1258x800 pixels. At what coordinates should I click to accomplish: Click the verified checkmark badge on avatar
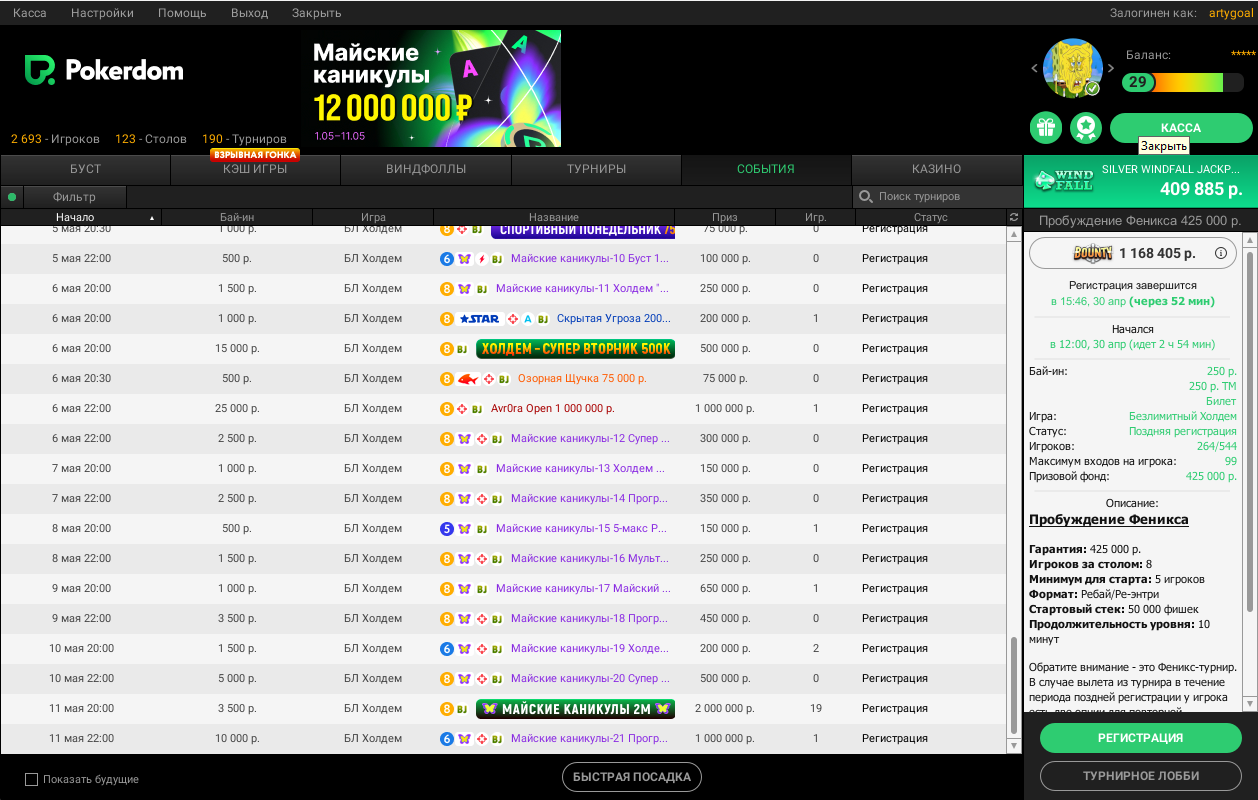(x=1093, y=89)
